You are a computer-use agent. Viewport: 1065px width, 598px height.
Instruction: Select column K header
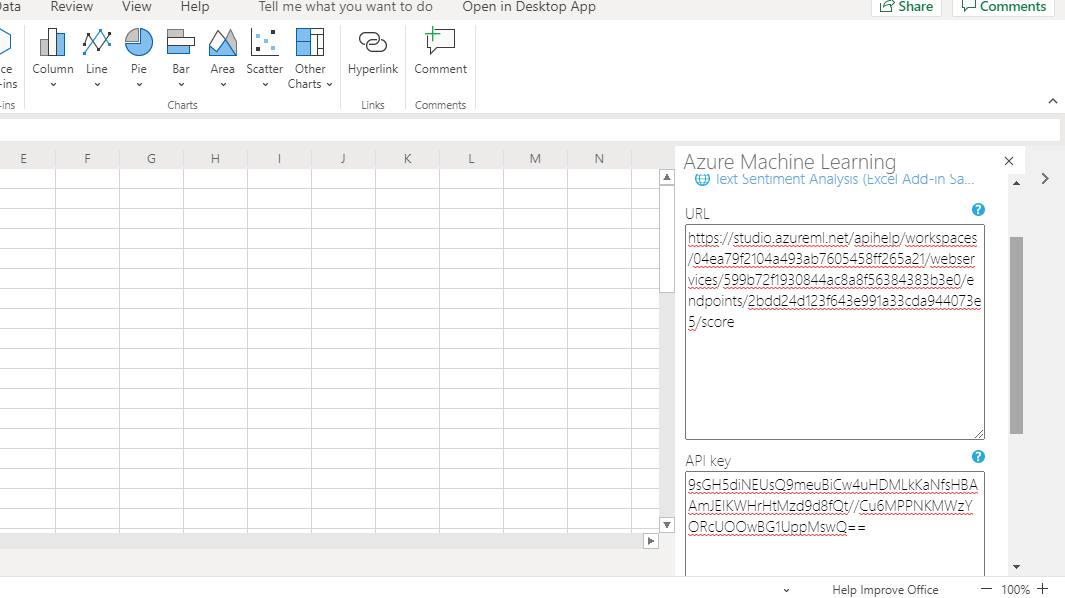(x=408, y=158)
